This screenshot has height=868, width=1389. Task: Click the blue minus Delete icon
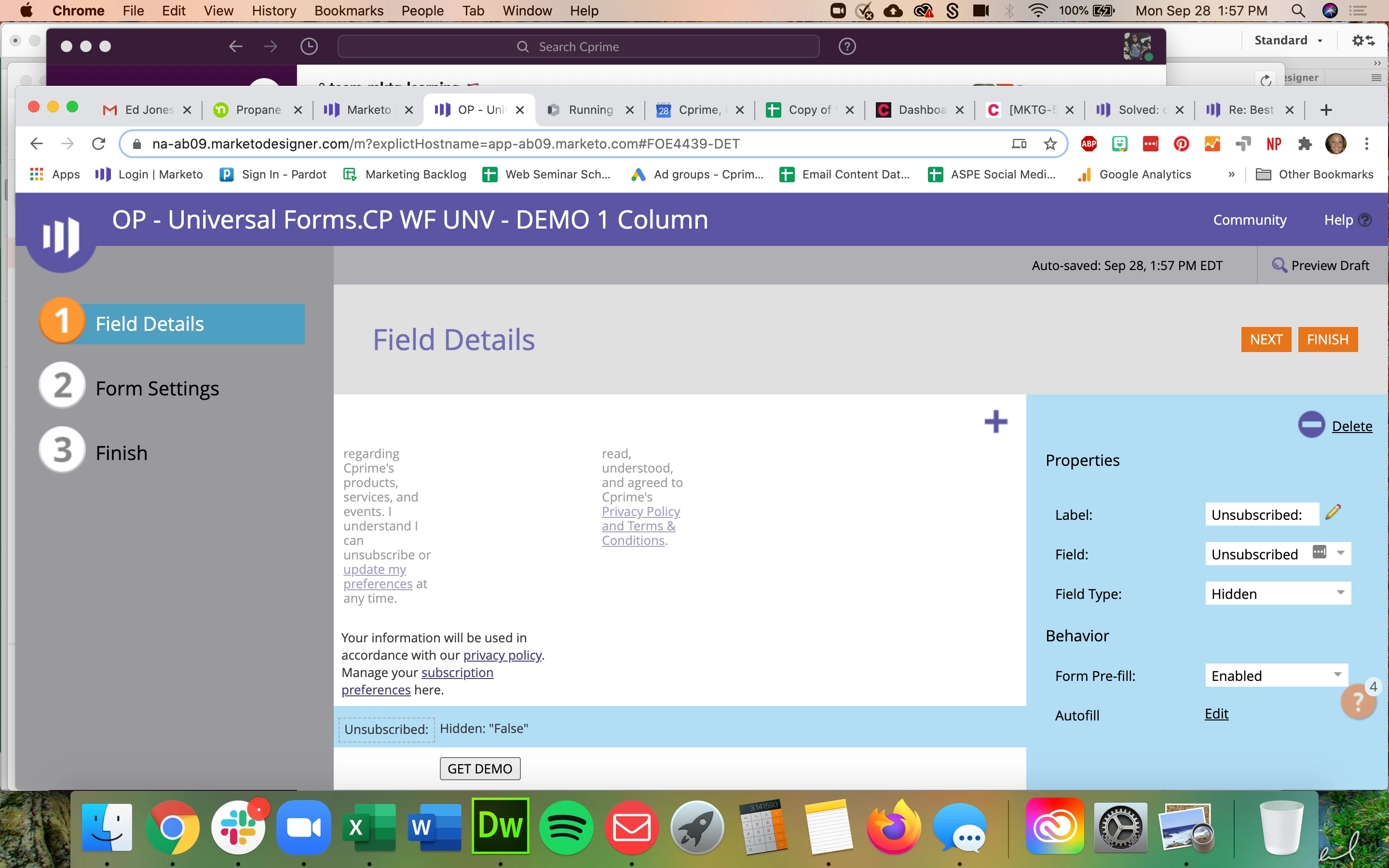[1311, 425]
